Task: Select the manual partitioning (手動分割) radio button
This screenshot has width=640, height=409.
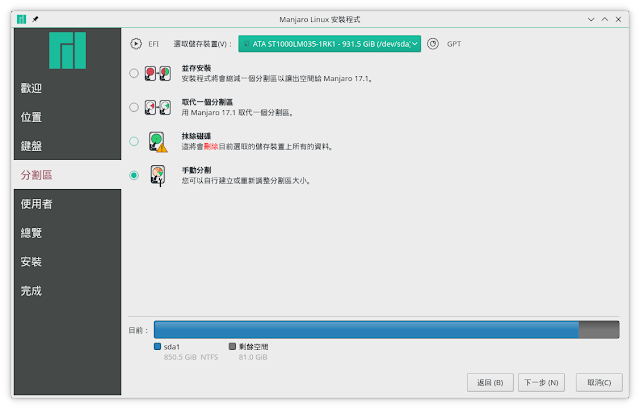Action: [134, 176]
